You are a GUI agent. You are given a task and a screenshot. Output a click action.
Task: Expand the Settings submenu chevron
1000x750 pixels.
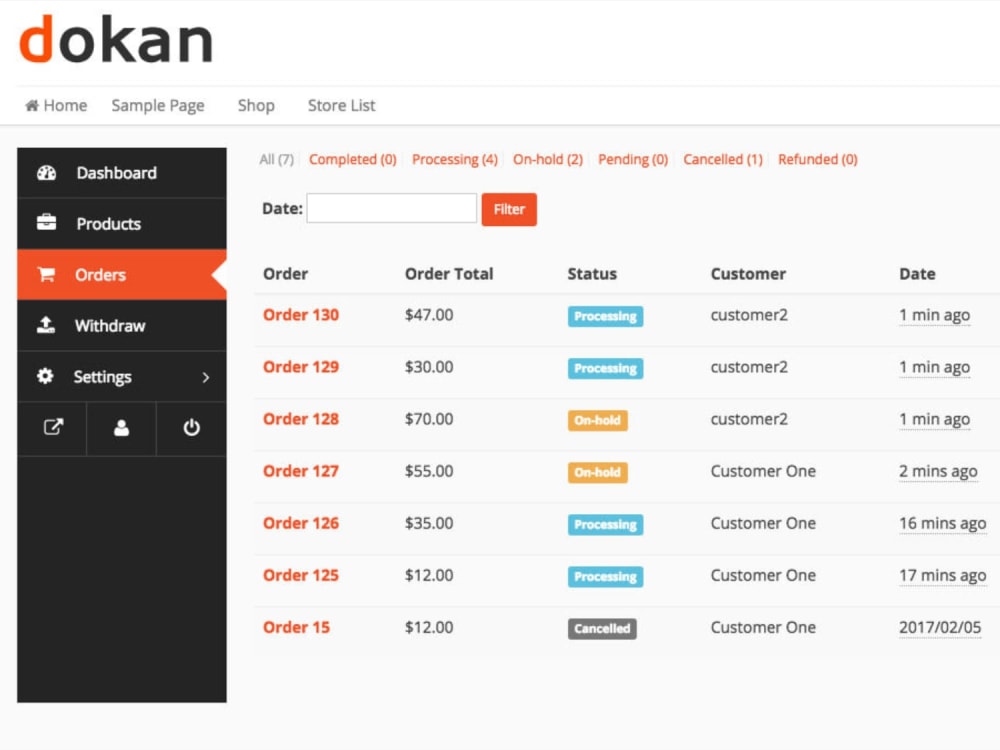[x=205, y=378]
